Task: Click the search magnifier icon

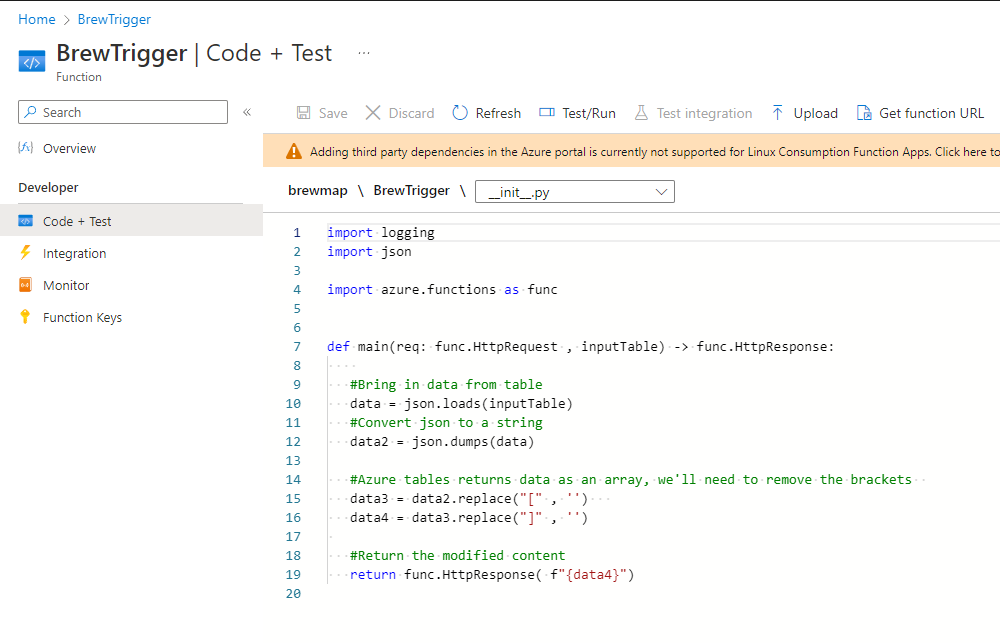Action: pyautogui.click(x=30, y=112)
